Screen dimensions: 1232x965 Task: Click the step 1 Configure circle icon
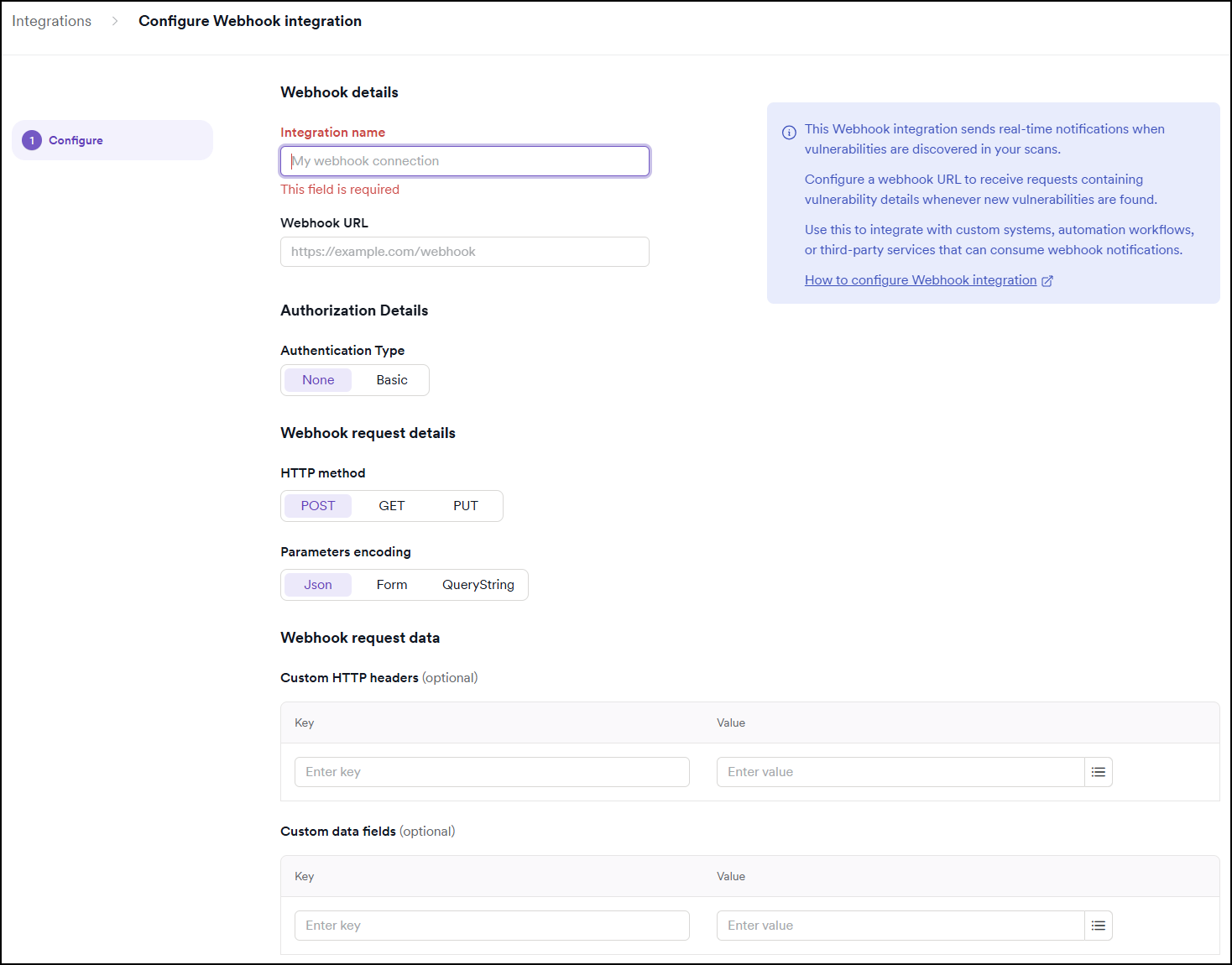pos(31,140)
